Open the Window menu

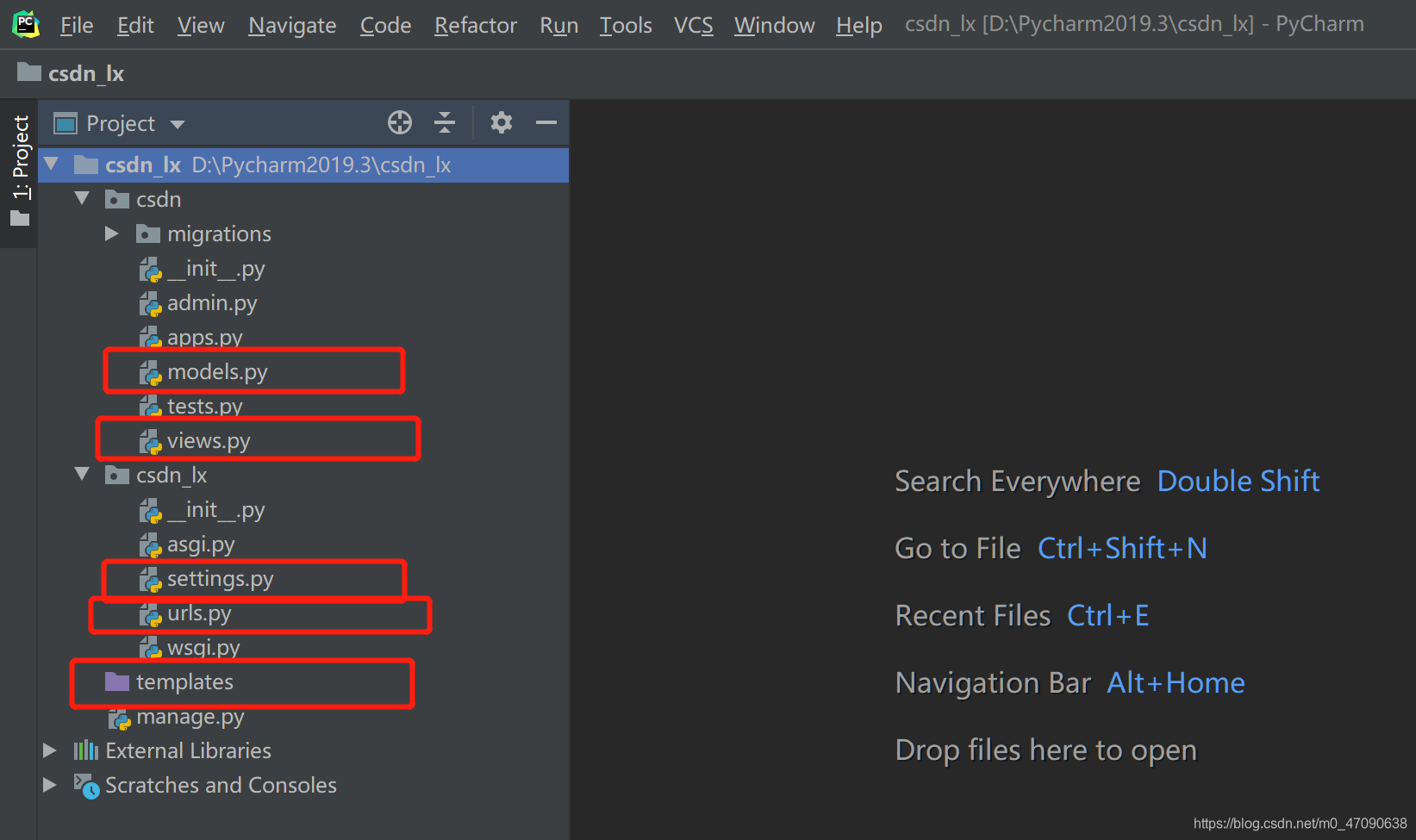(775, 25)
